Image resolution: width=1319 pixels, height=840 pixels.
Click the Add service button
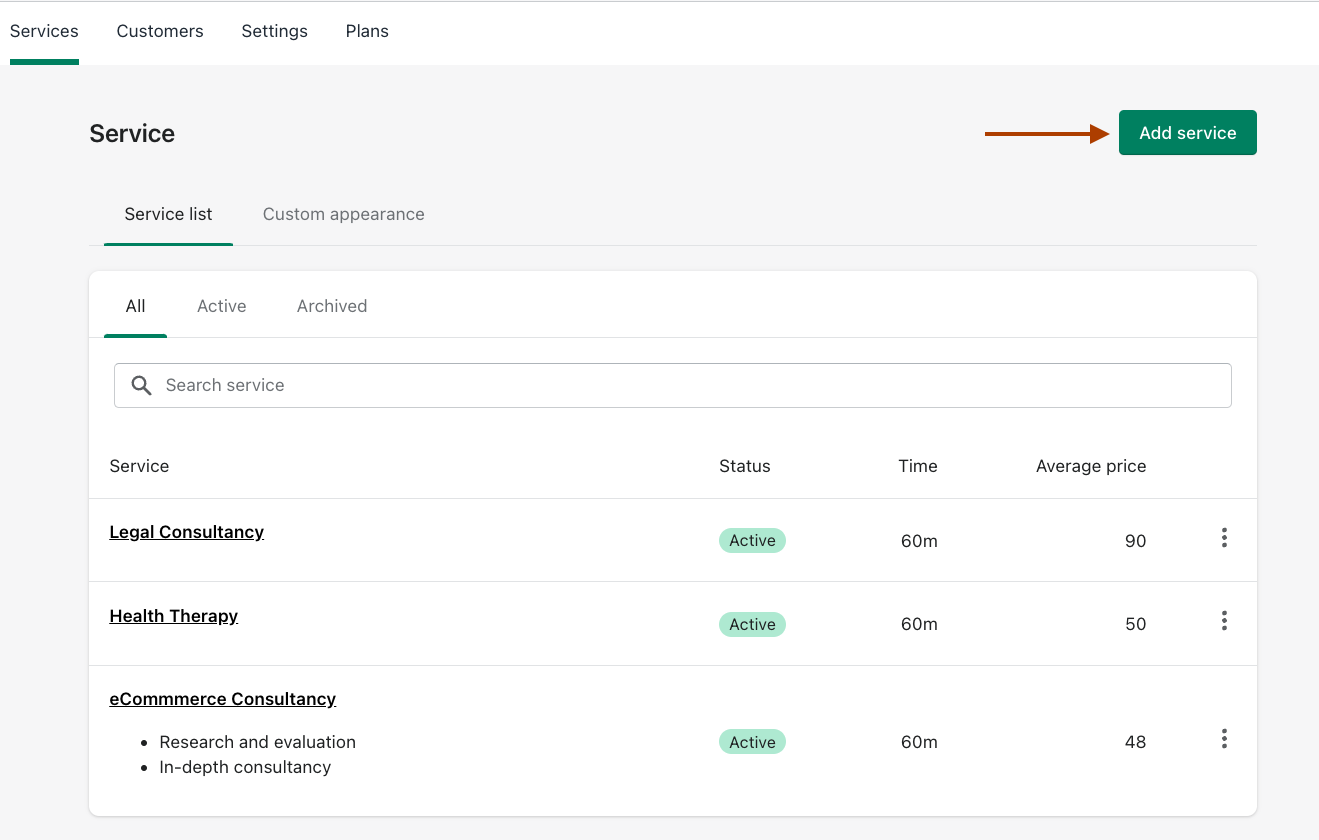click(x=1187, y=133)
